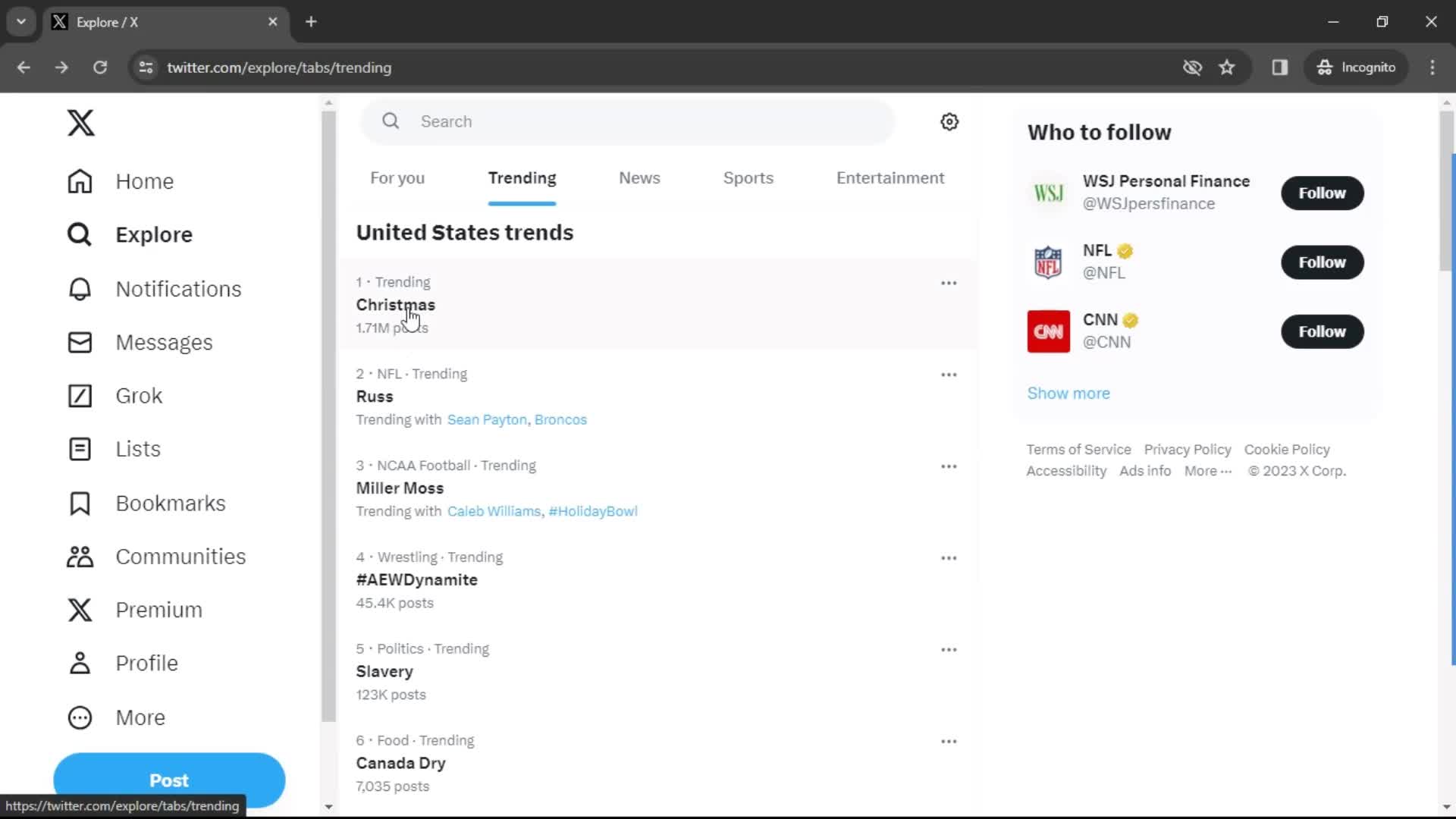Open options for #AEWDynamite trend

pos(949,558)
